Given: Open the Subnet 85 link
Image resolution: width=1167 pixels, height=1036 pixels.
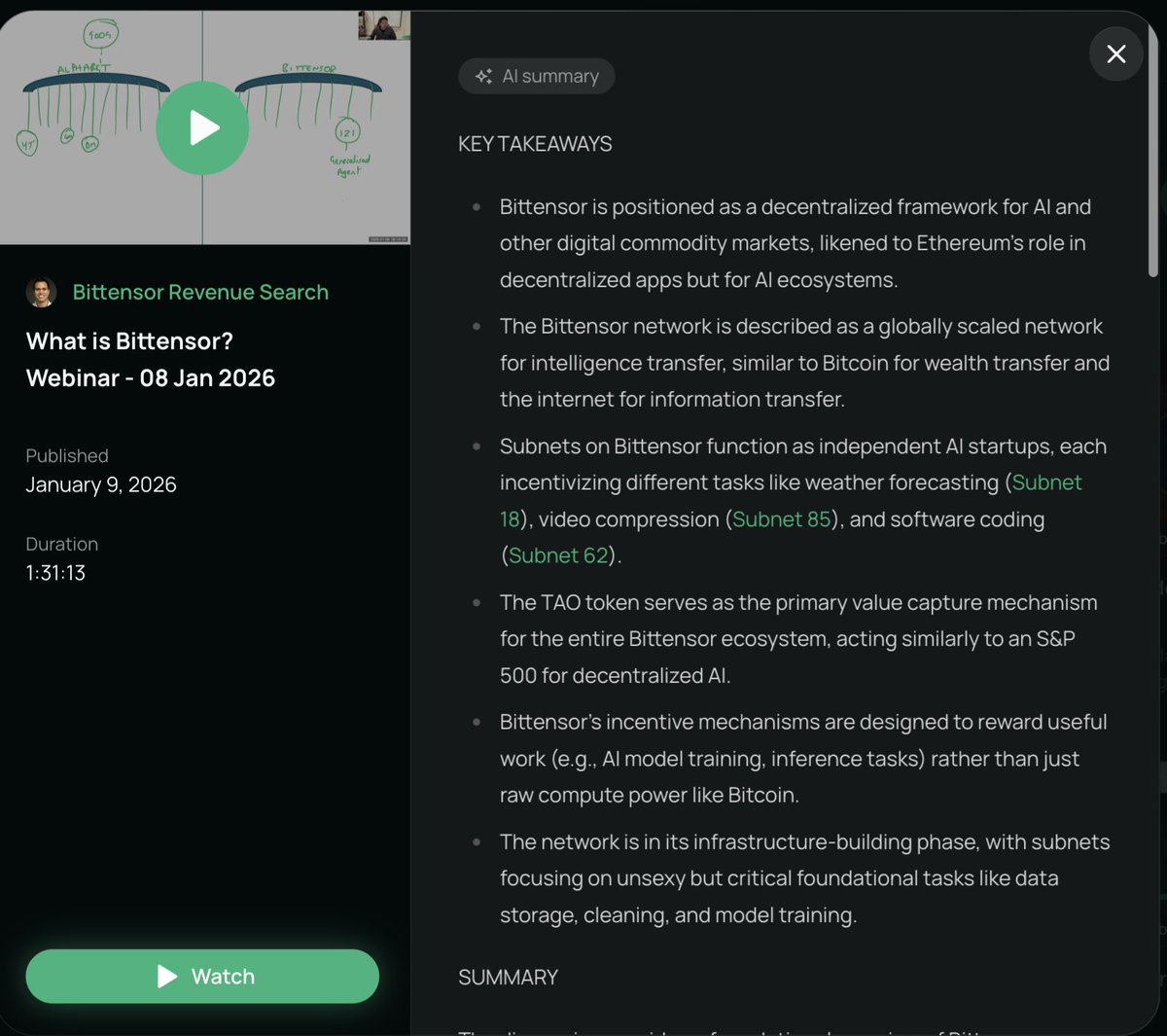Looking at the screenshot, I should [x=781, y=519].
